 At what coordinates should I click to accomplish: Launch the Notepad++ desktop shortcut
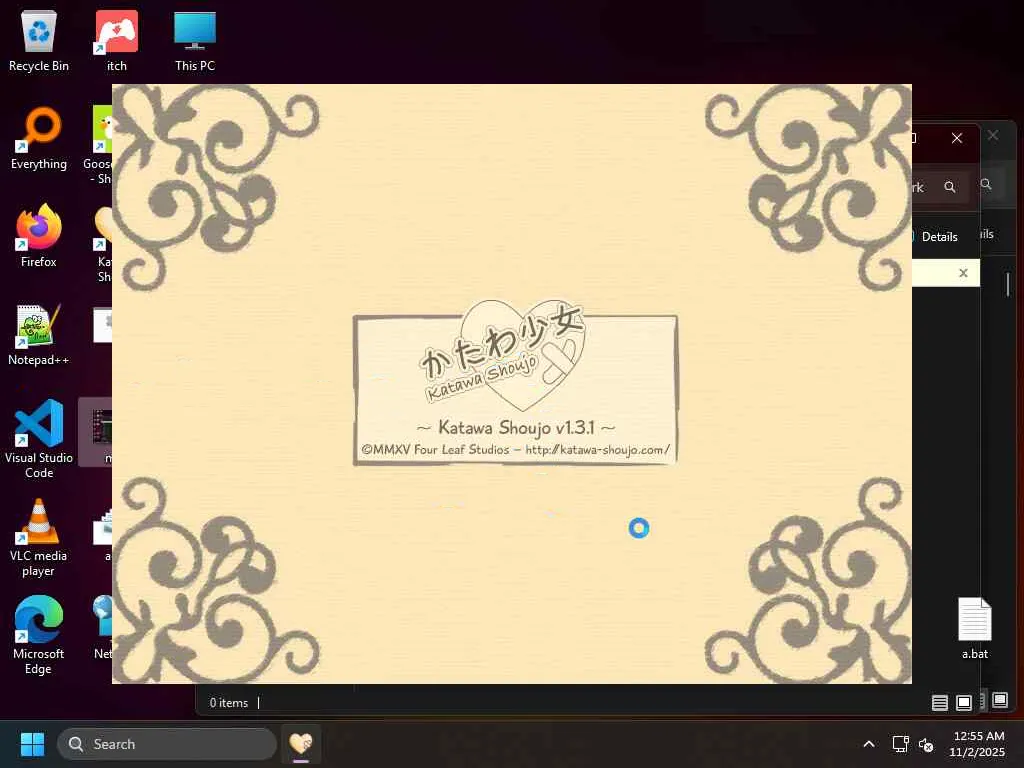tap(39, 334)
